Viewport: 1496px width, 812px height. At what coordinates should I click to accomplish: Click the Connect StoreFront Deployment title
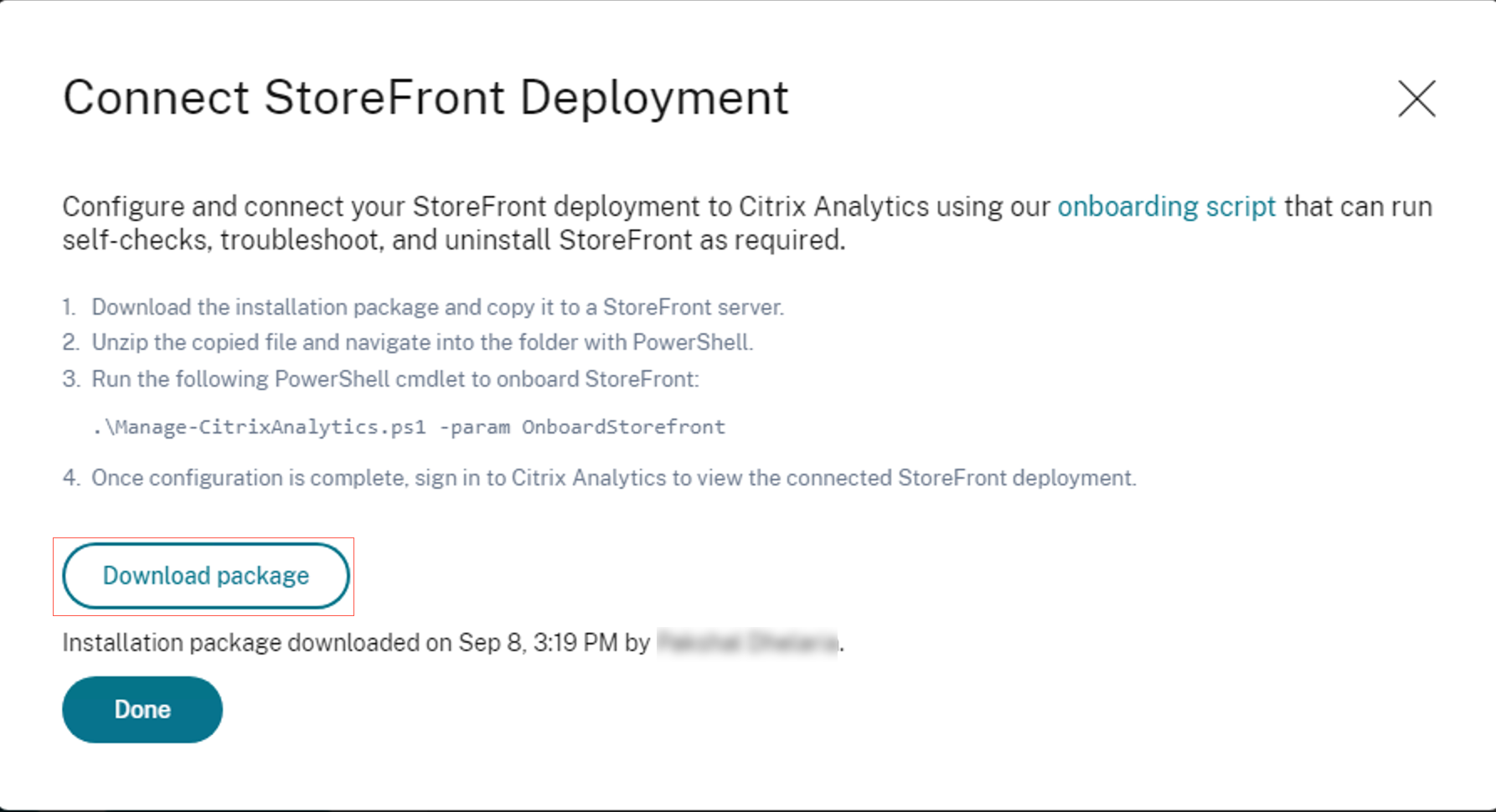pyautogui.click(x=426, y=98)
